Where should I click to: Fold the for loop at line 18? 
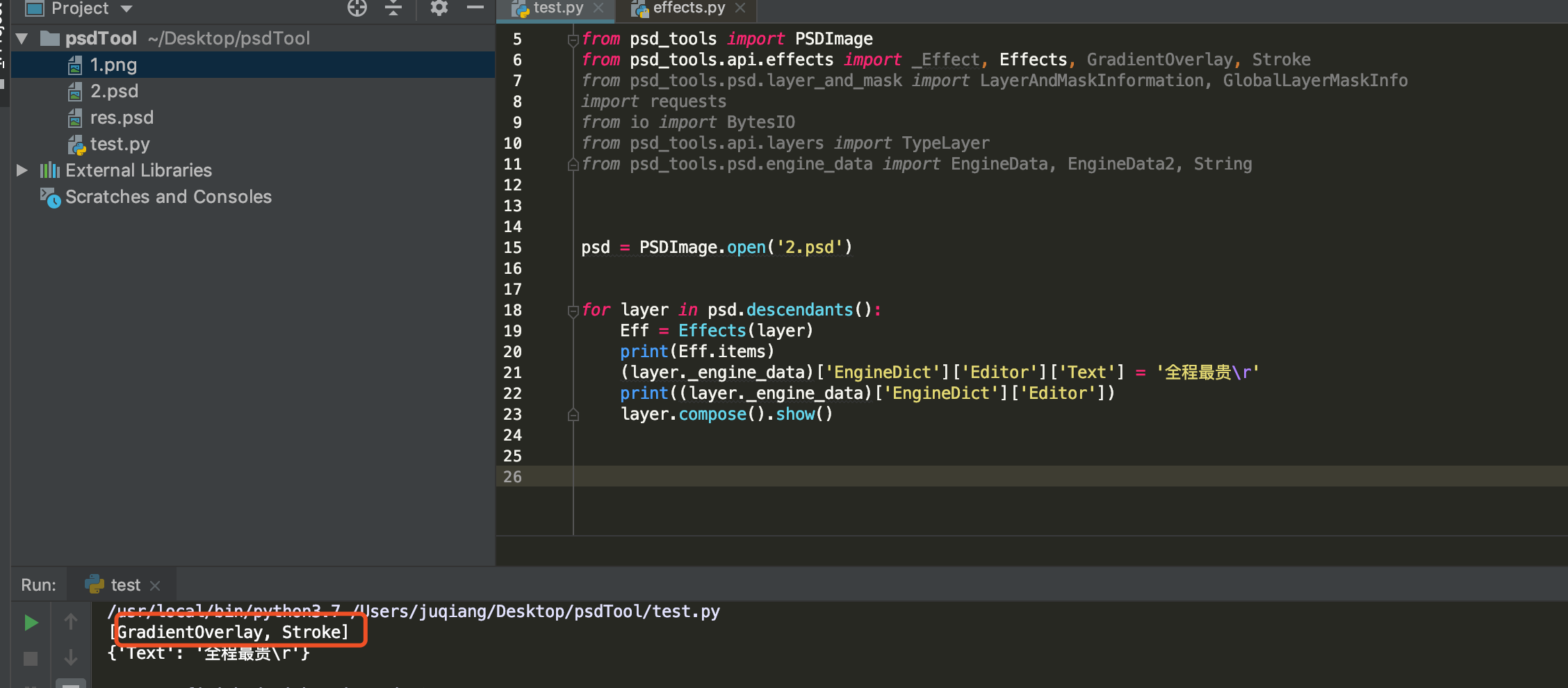pyautogui.click(x=573, y=311)
